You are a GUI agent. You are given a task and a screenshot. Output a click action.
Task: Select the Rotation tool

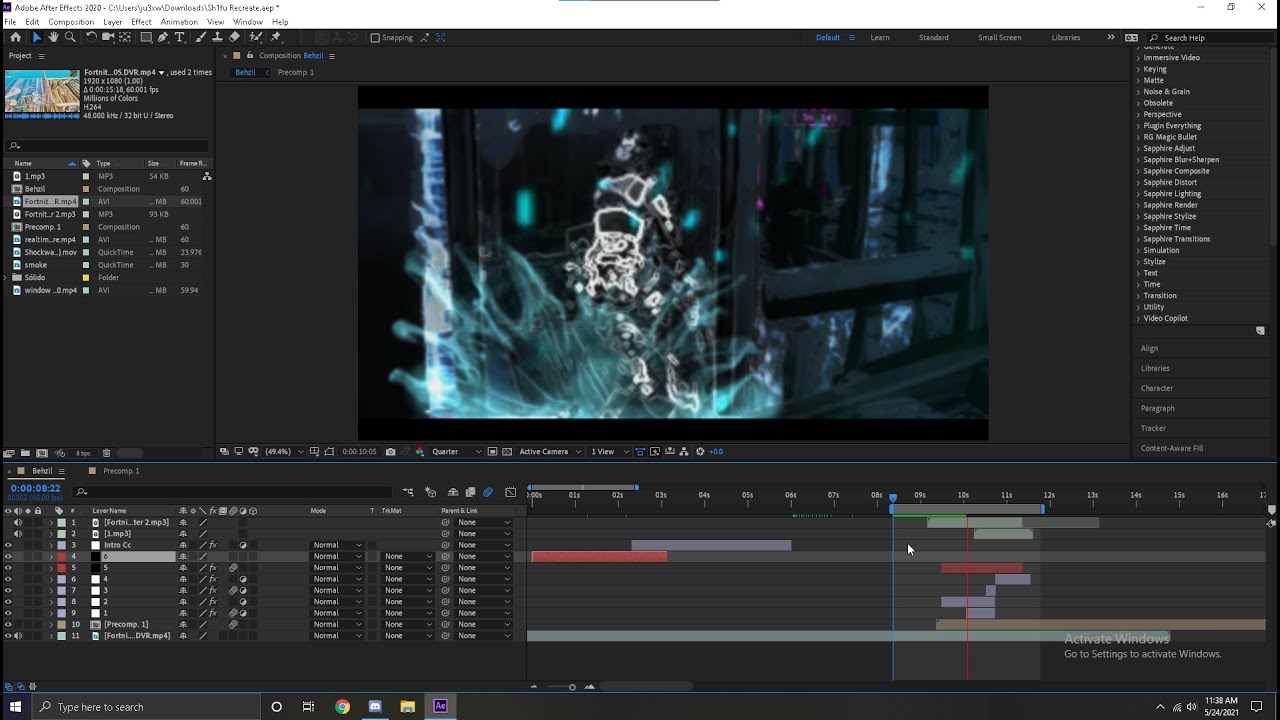click(x=91, y=37)
